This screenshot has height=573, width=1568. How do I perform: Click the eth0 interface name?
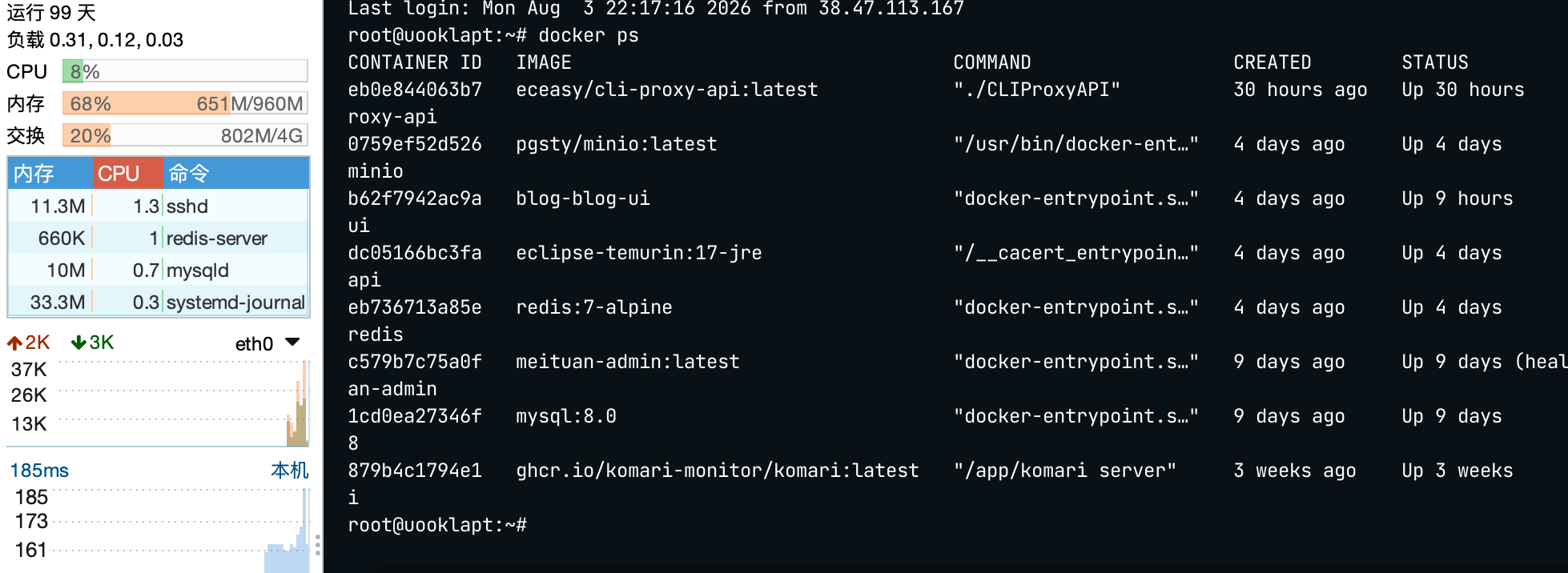pyautogui.click(x=254, y=344)
